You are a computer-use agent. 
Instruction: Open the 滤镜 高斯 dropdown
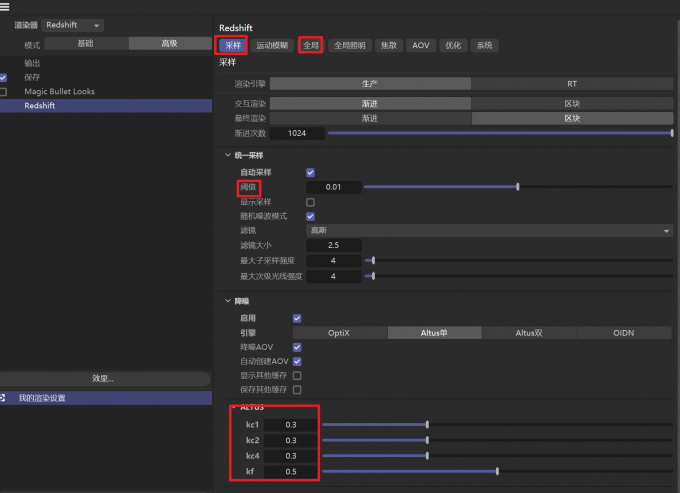click(490, 231)
